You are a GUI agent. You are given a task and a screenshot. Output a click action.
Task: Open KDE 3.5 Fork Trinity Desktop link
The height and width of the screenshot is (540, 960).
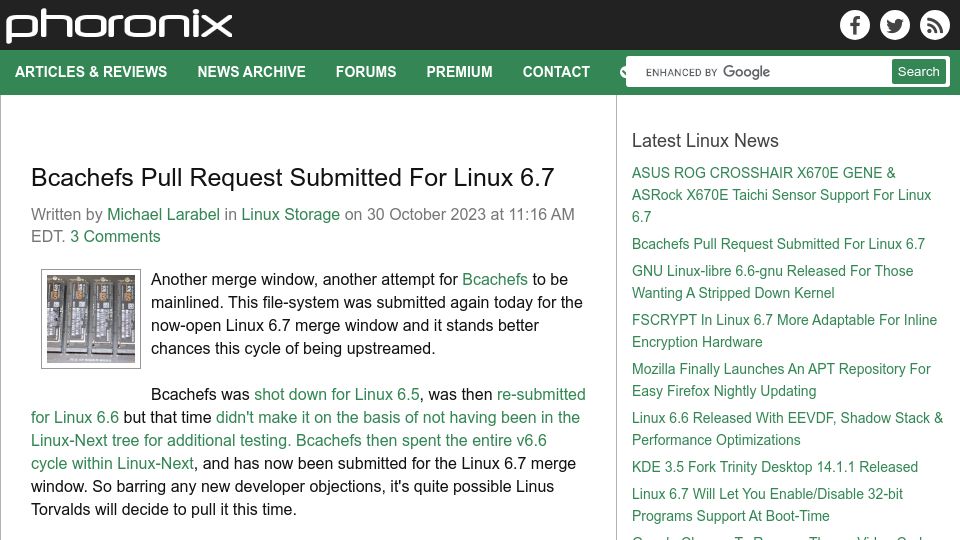[774, 467]
